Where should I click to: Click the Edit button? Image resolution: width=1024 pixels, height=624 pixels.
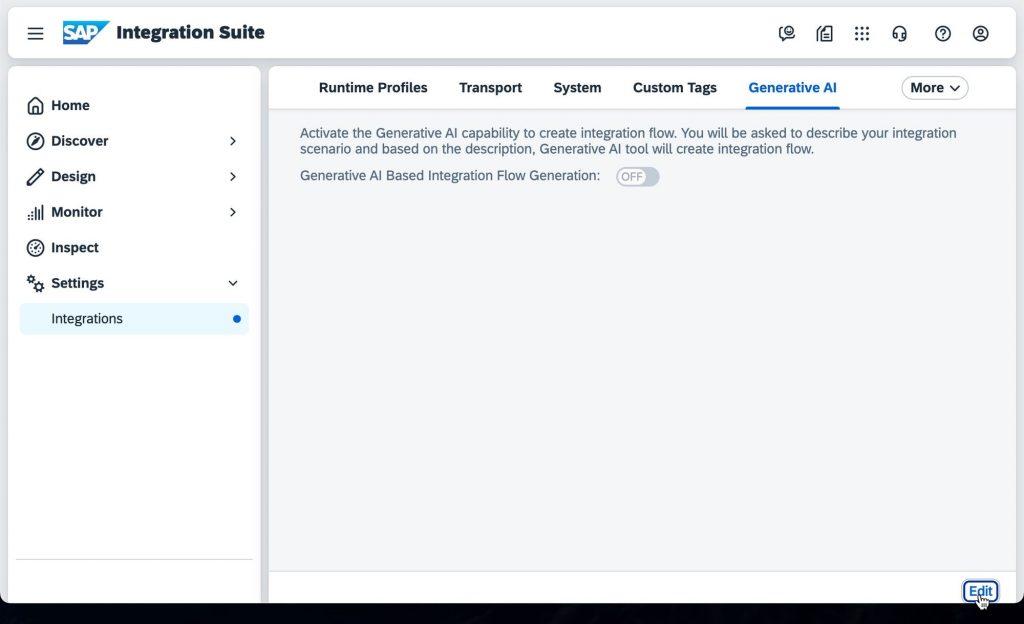980,591
